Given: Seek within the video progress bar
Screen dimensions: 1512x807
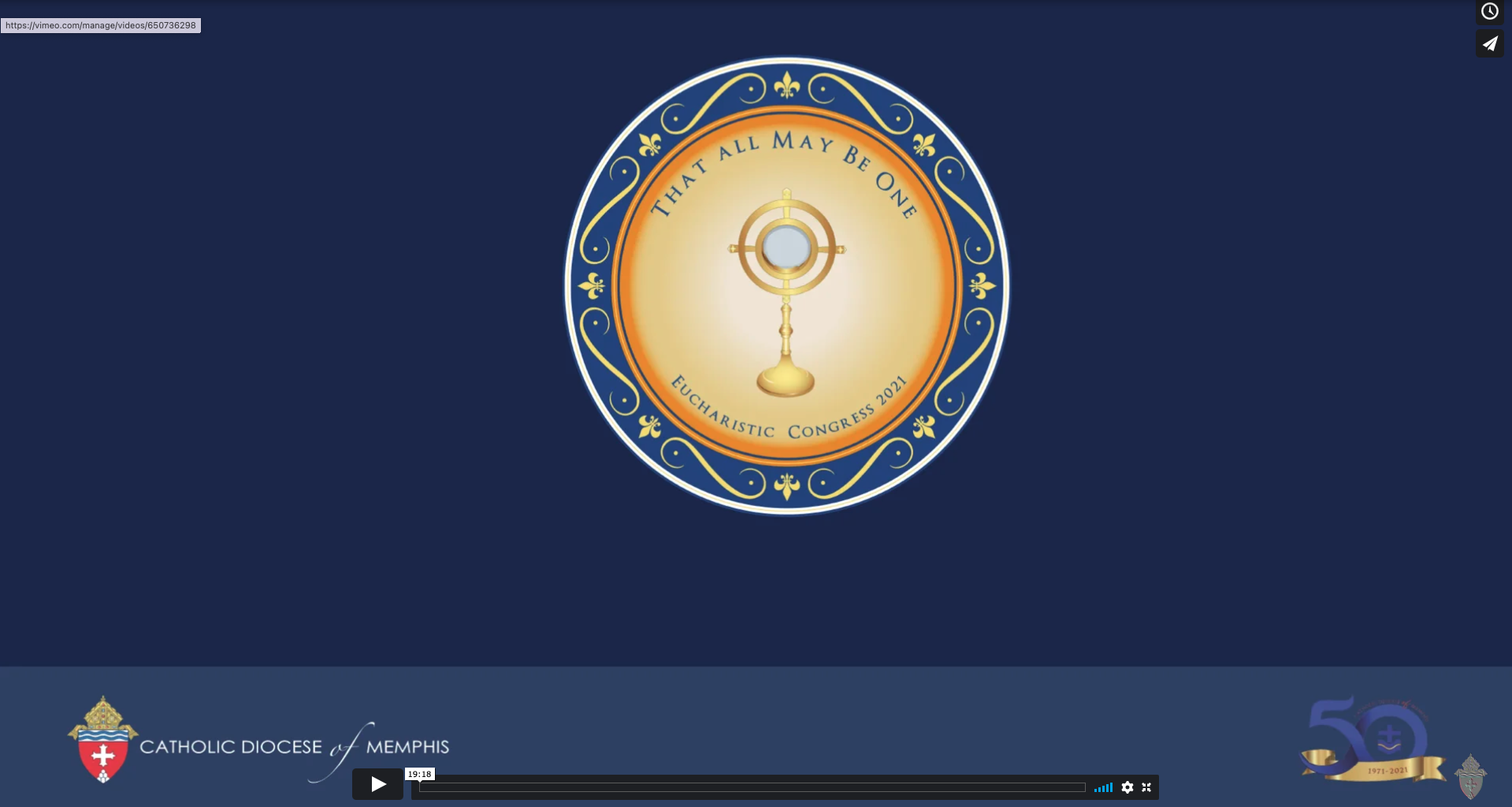Looking at the screenshot, I should tap(752, 787).
